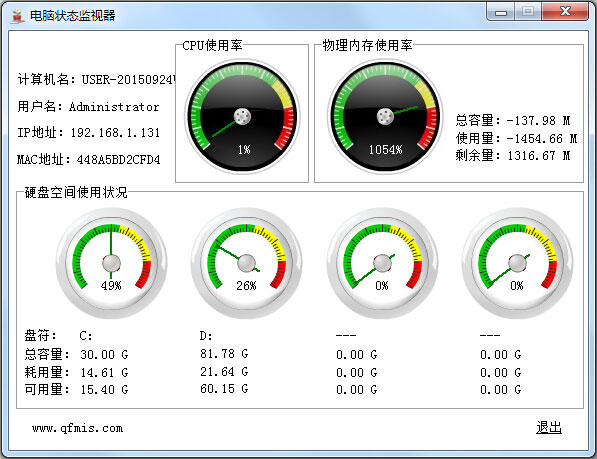Click the 物理内存使用率 group title
This screenshot has height=459, width=597.
tap(367, 45)
